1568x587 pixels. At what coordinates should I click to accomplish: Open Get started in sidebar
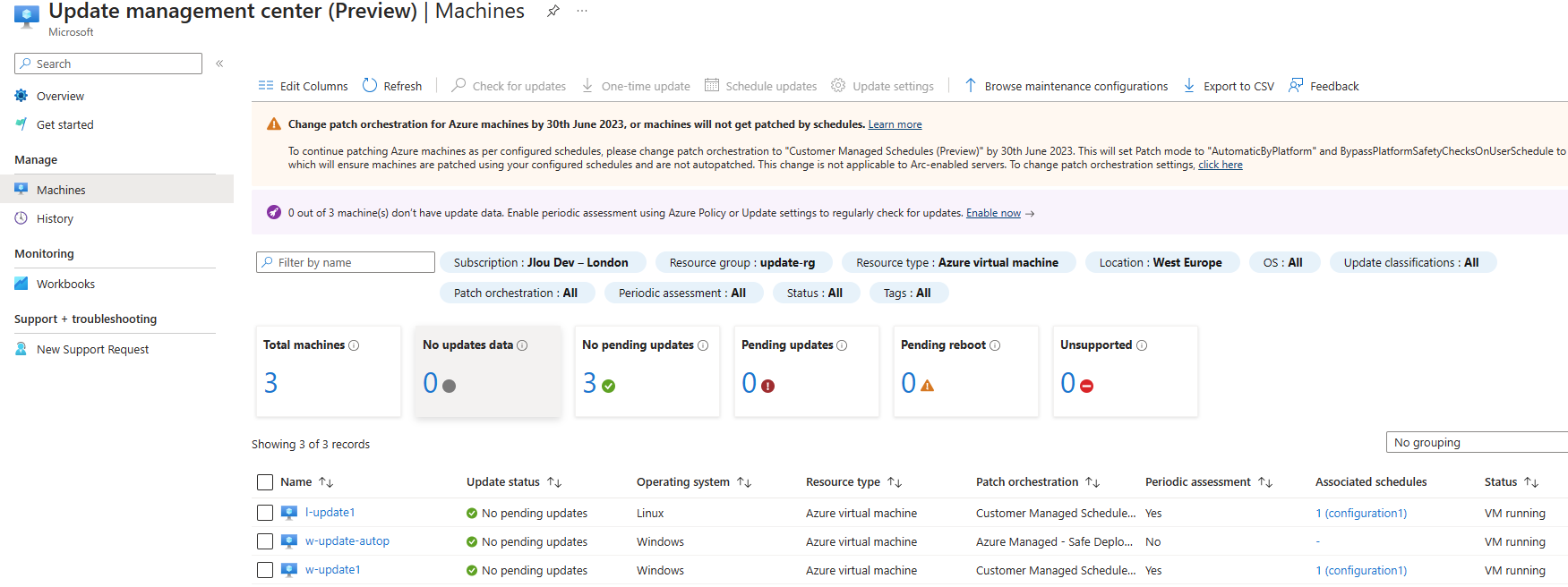click(64, 124)
